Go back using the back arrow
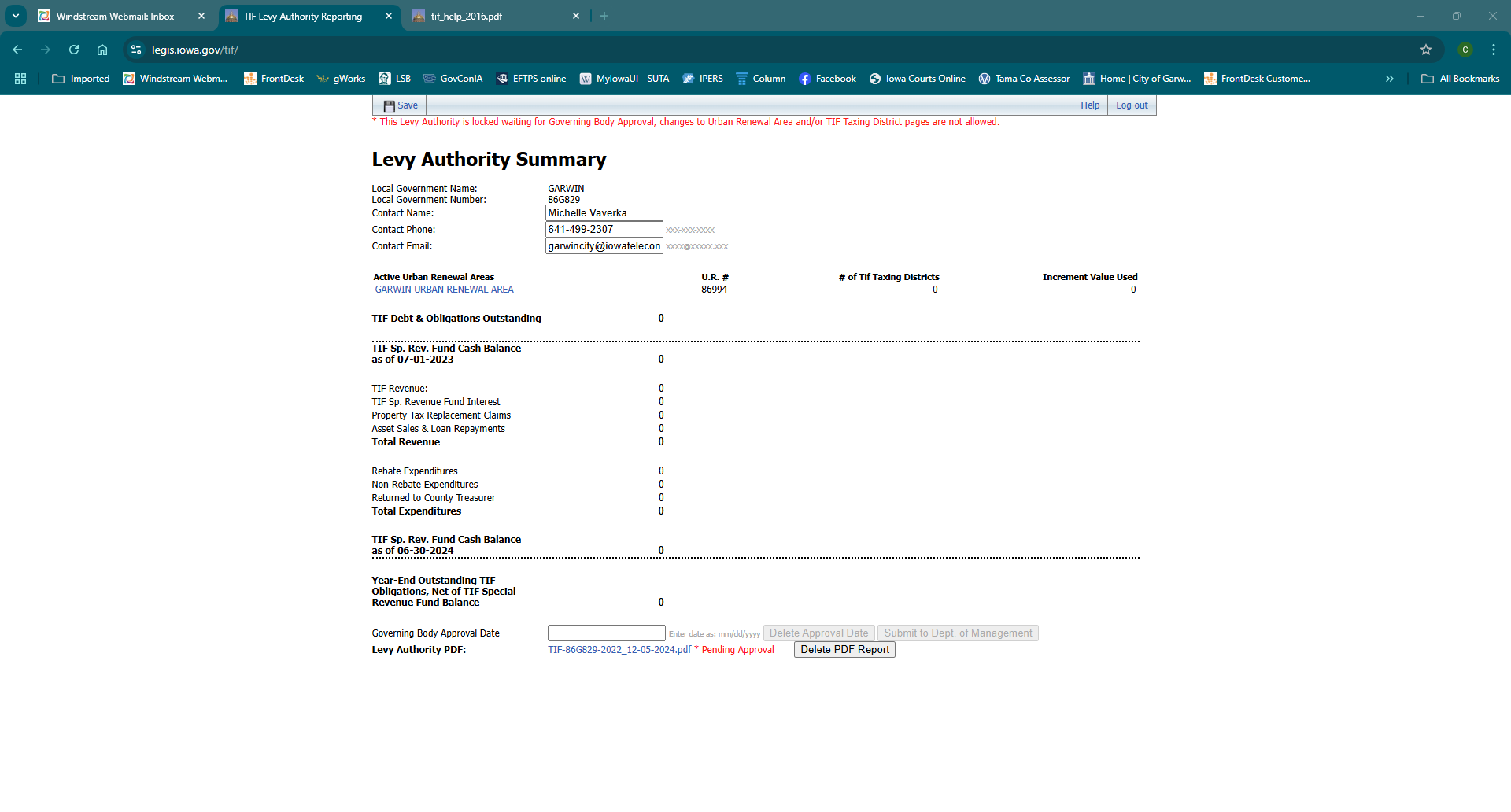 tap(17, 50)
